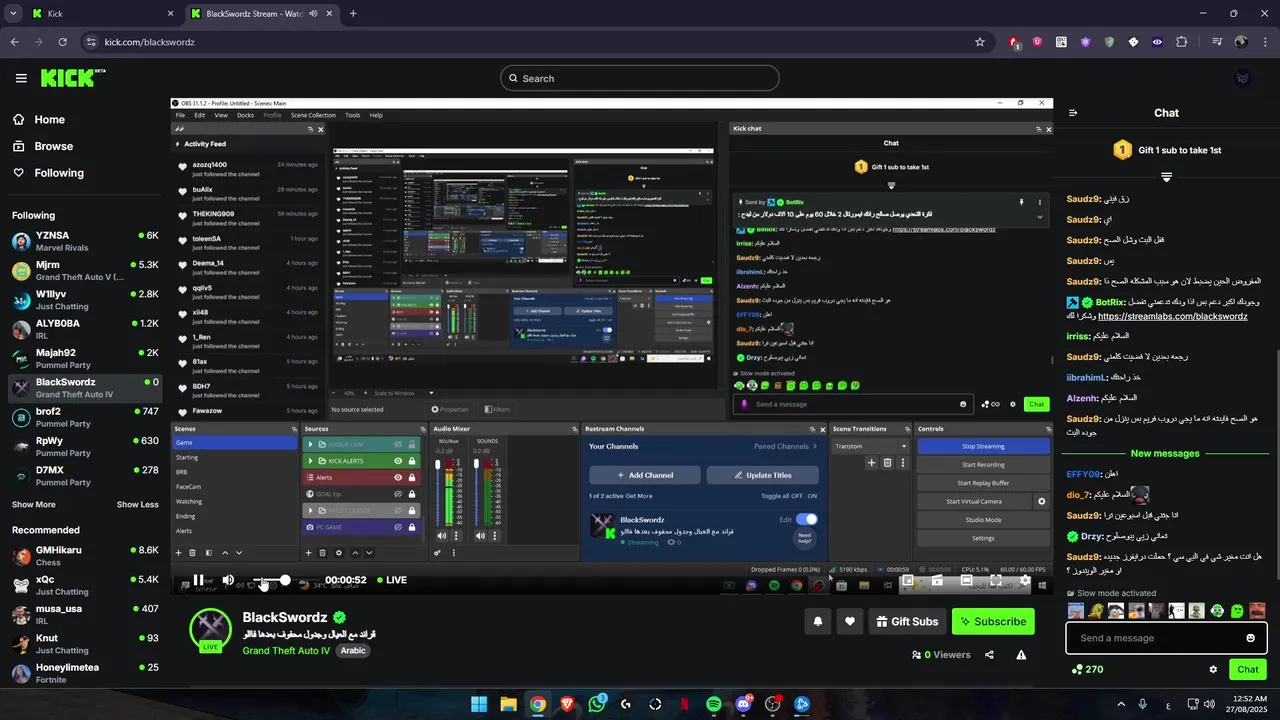The width and height of the screenshot is (1280, 720).
Task: Open Discord from the taskbar
Action: [743, 704]
